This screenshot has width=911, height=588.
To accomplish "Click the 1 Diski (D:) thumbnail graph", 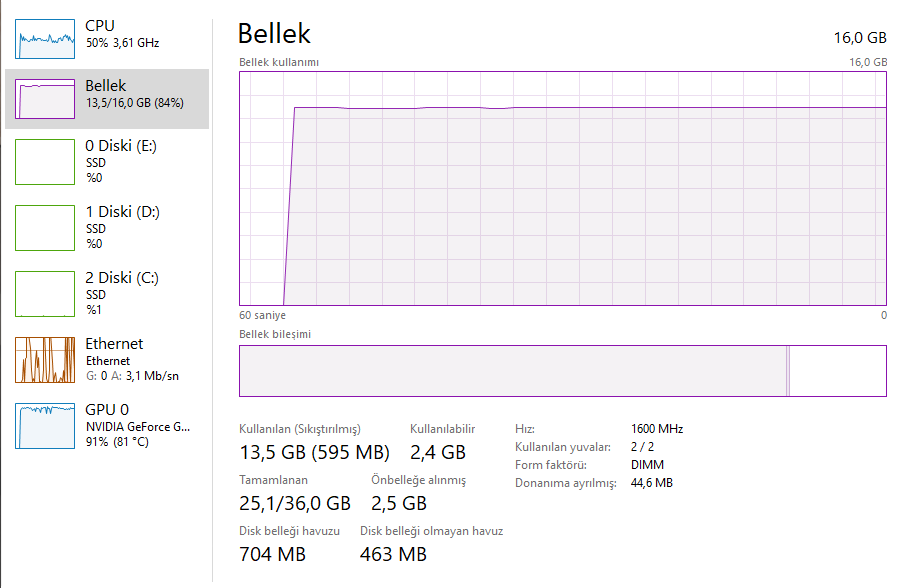I will pos(45,227).
